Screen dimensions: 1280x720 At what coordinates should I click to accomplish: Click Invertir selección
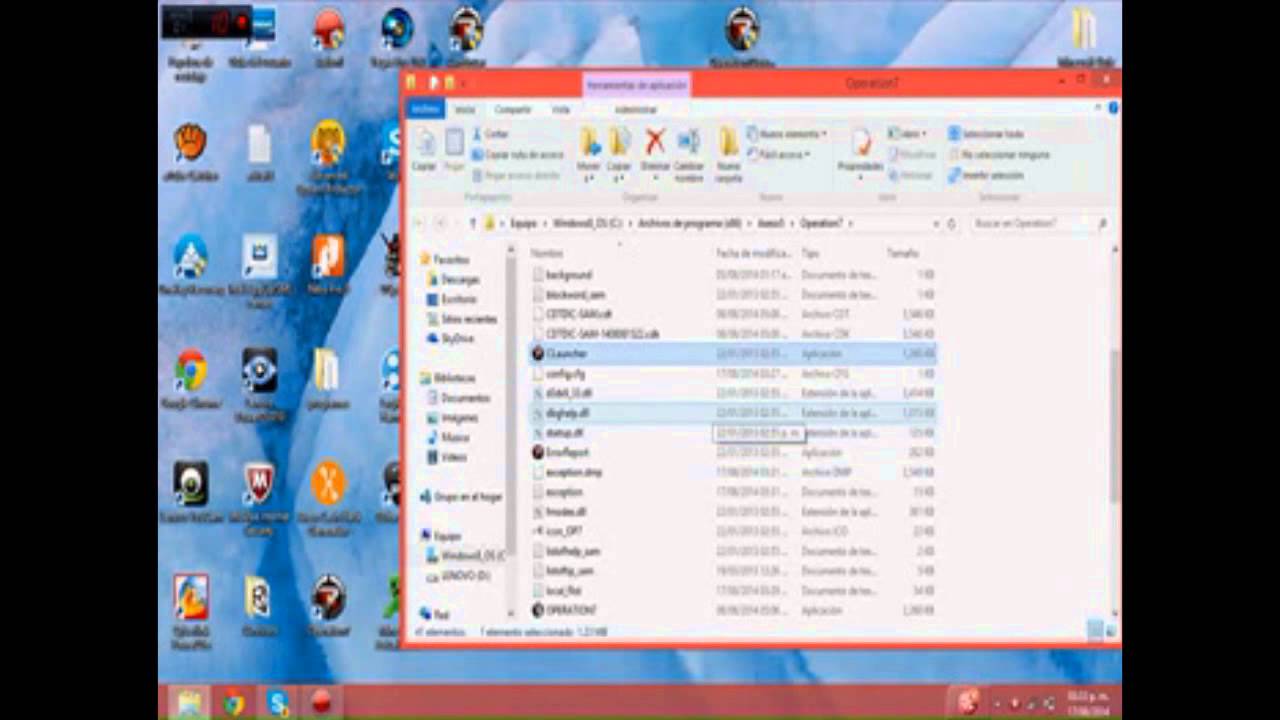(986, 175)
